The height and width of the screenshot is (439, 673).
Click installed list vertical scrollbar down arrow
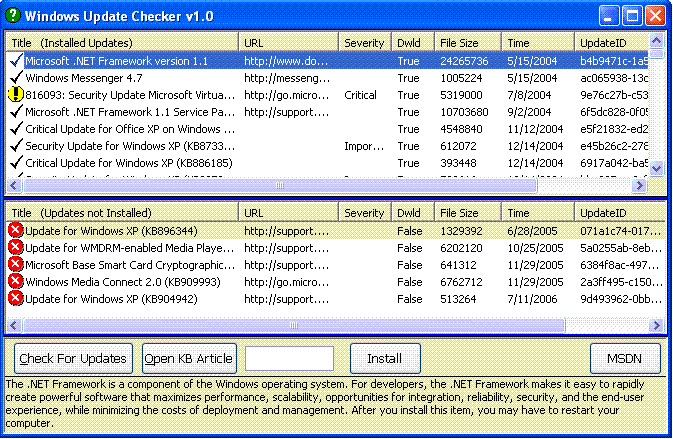point(656,170)
